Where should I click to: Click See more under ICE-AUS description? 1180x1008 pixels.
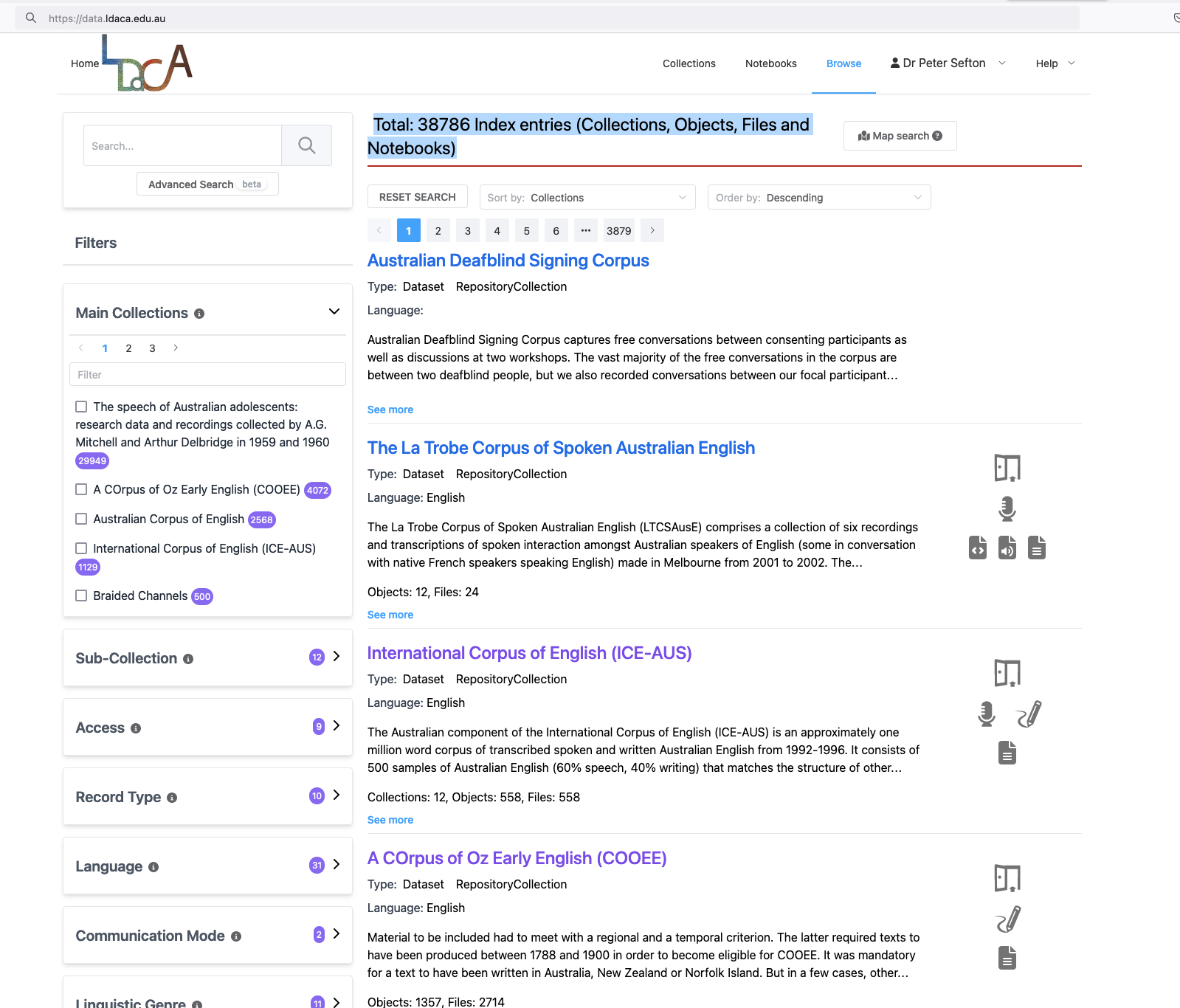390,820
